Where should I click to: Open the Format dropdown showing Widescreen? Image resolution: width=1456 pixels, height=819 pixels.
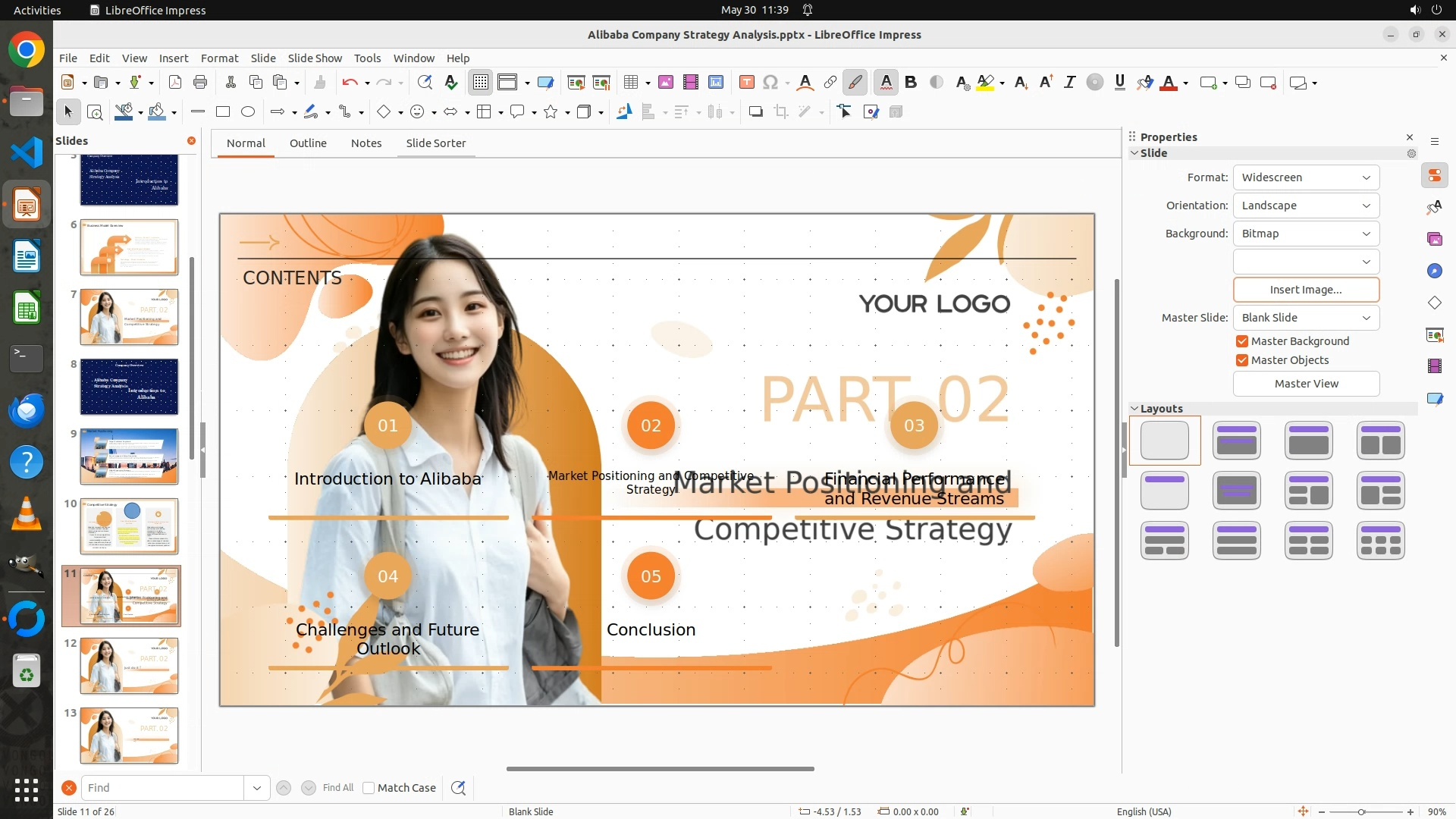click(1306, 177)
